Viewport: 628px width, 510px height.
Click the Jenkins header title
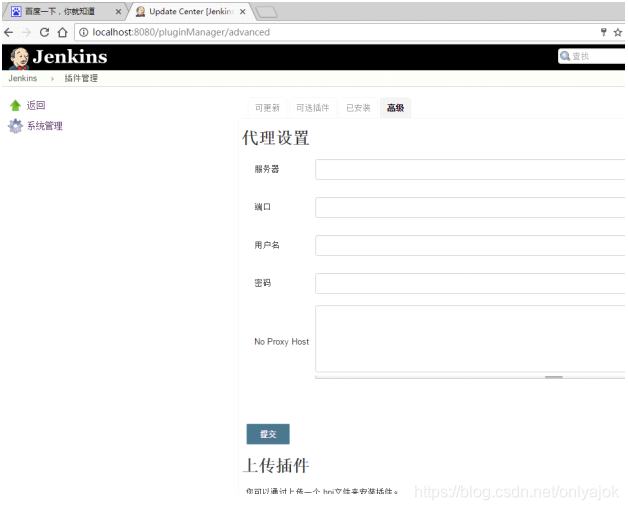(x=70, y=57)
